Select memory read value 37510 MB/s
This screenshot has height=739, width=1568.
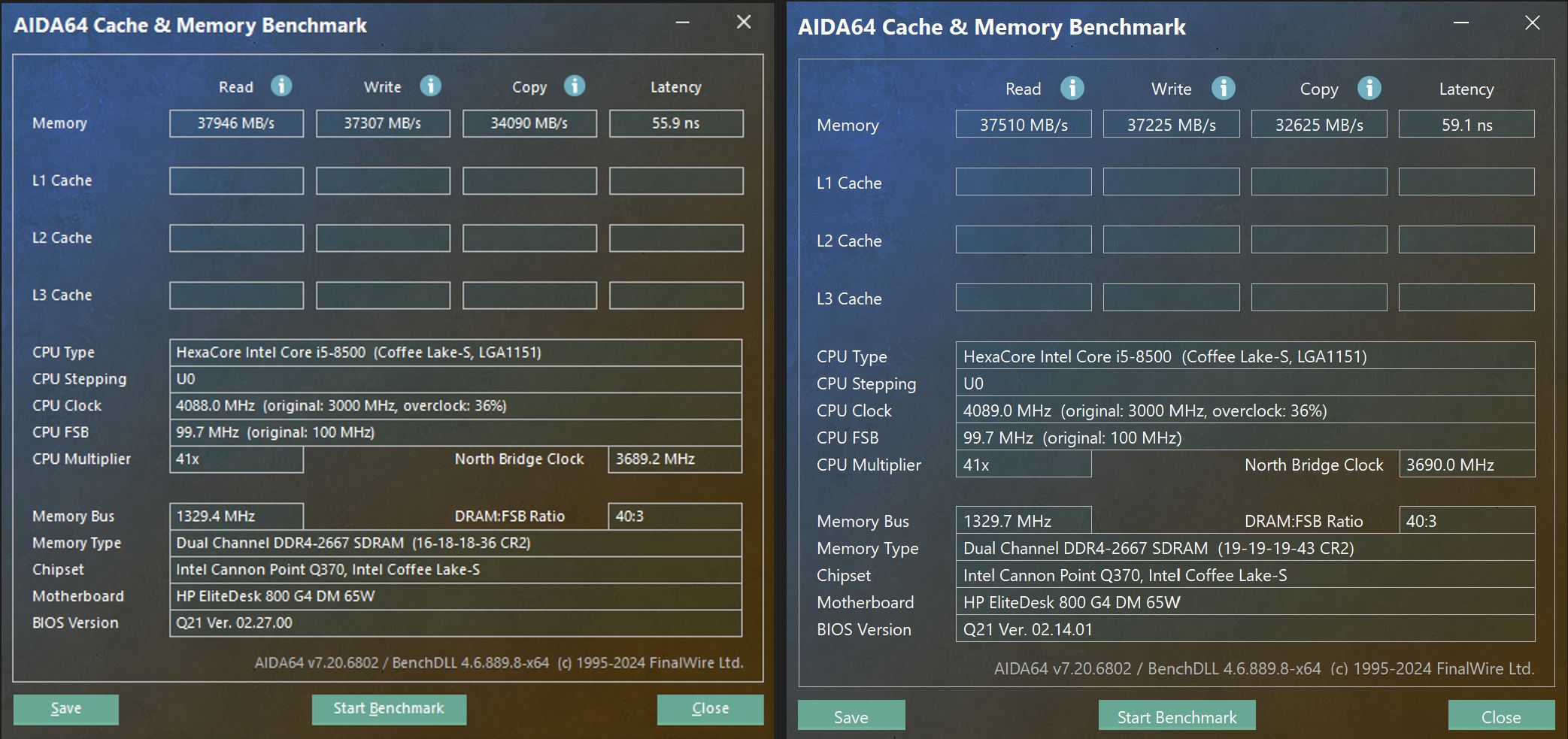click(x=1024, y=125)
